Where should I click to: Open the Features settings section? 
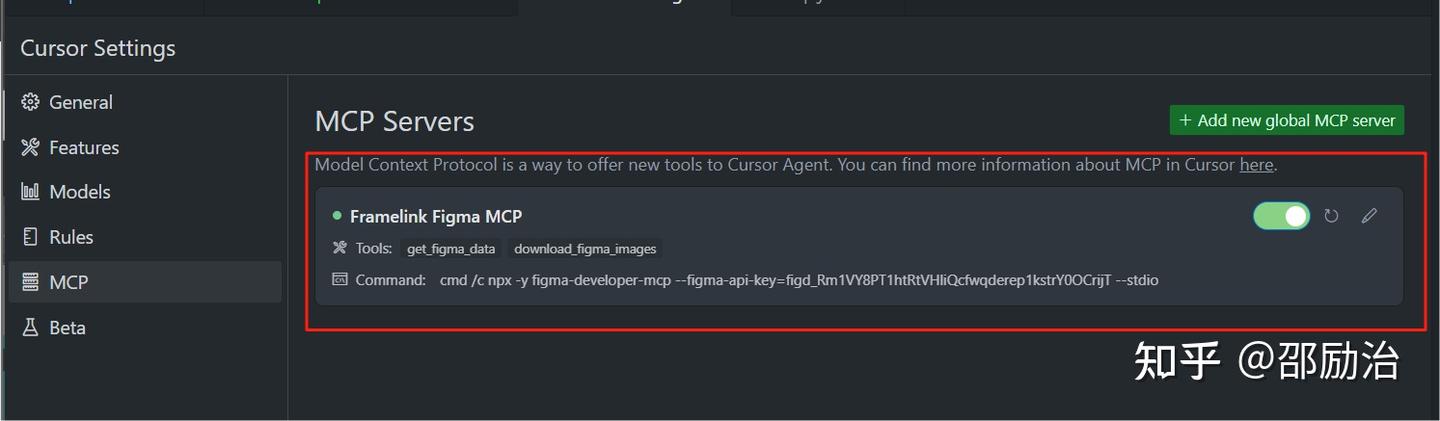coord(83,147)
